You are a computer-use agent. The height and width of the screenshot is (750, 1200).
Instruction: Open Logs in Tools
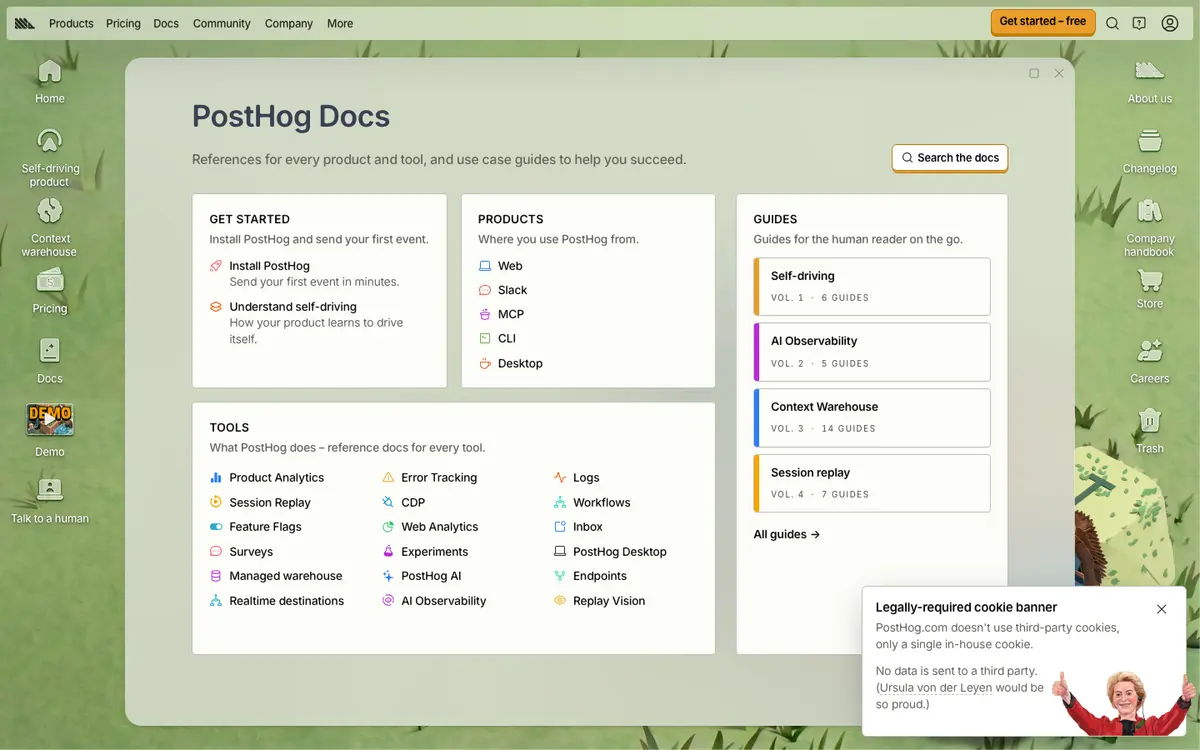[x=586, y=478]
